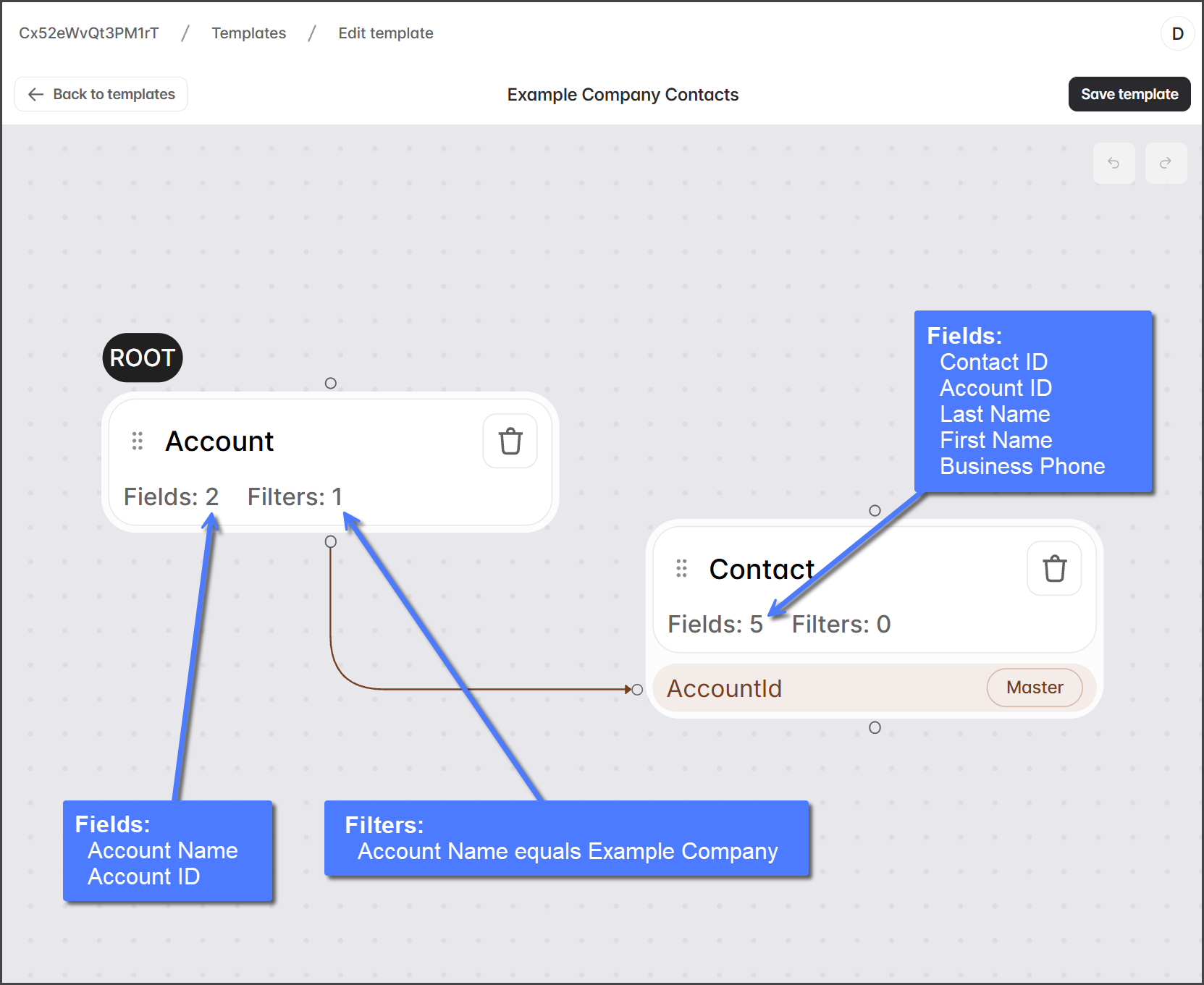Click the redo arrow button
The width and height of the screenshot is (1204, 985).
(1166, 164)
